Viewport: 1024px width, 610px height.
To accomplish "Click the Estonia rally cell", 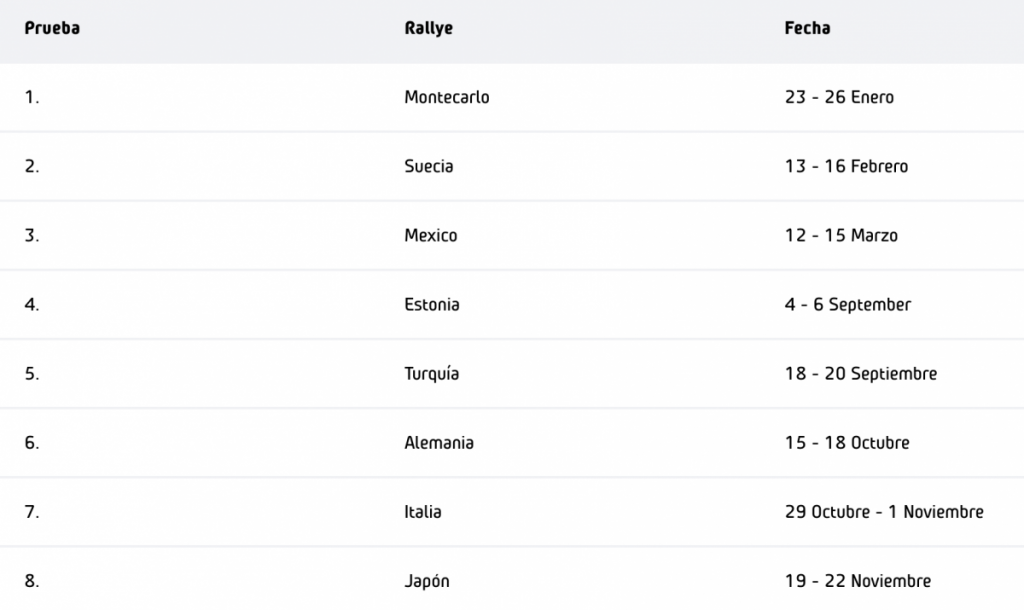I will pos(432,304).
